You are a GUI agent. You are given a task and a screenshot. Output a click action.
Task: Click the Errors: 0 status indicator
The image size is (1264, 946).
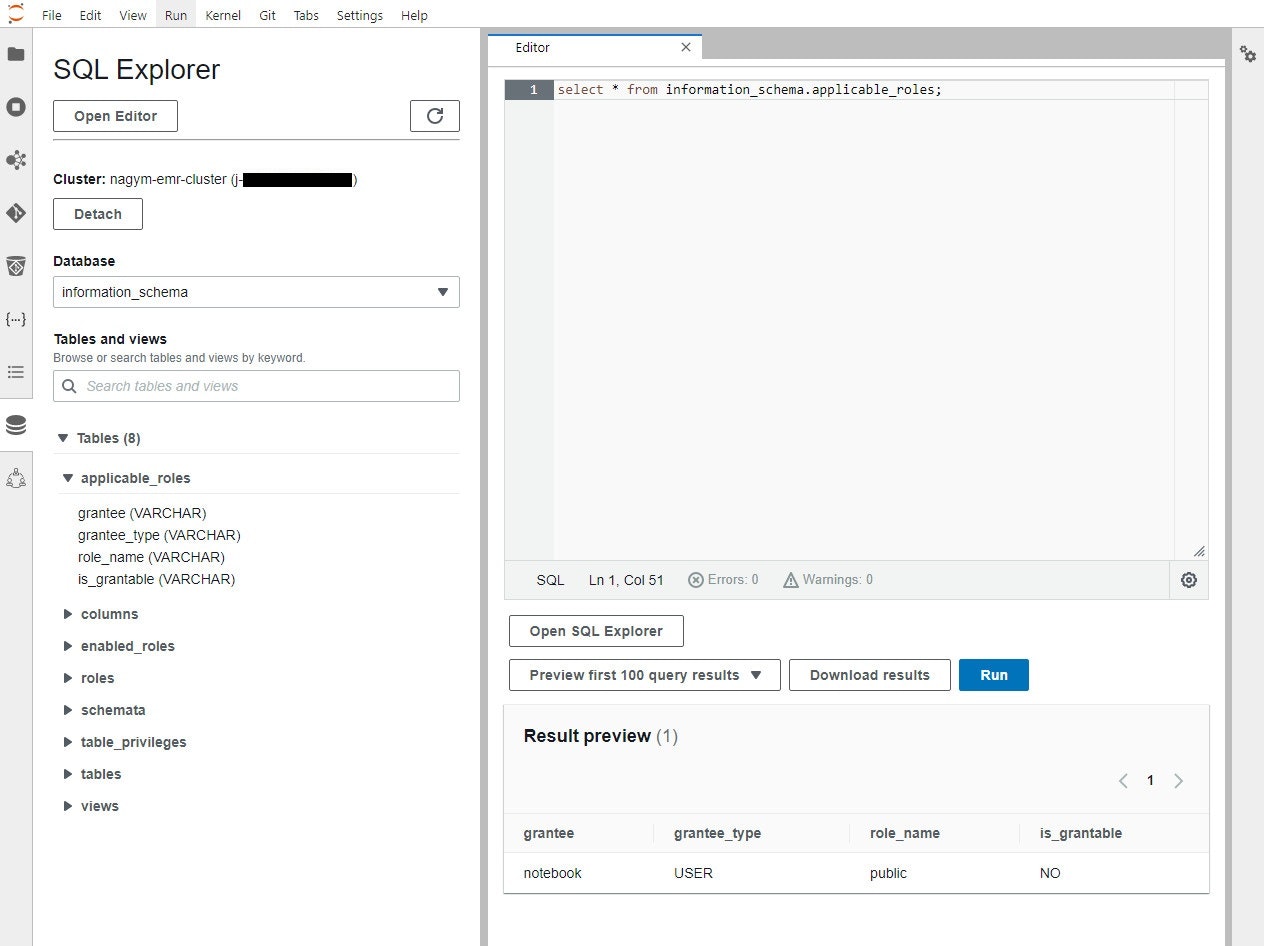pyautogui.click(x=723, y=580)
